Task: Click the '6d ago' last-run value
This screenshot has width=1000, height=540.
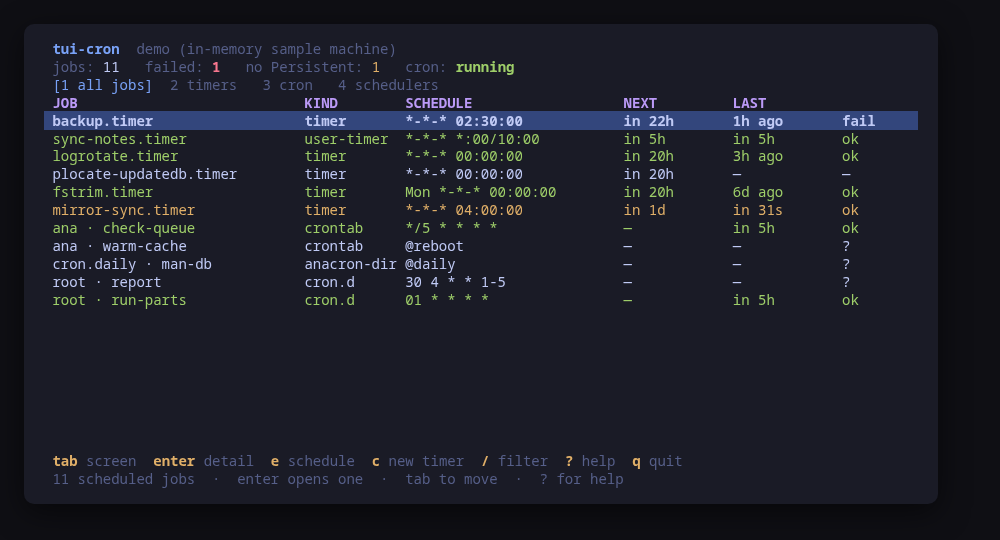Action: click(758, 193)
